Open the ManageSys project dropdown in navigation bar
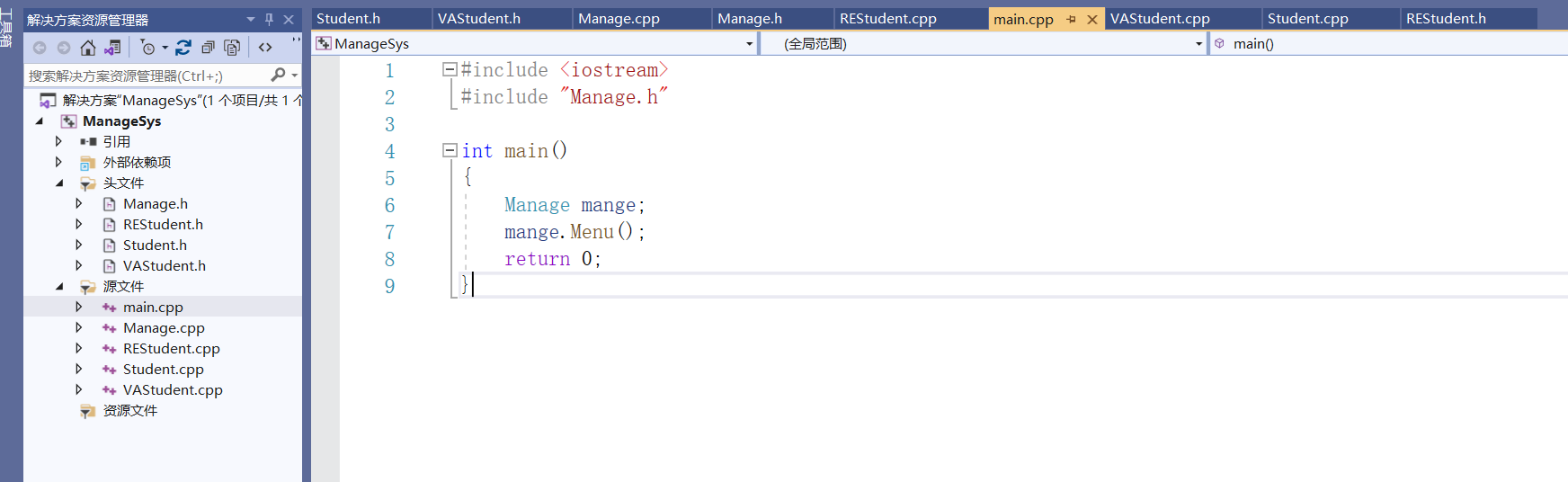 pyautogui.click(x=749, y=44)
